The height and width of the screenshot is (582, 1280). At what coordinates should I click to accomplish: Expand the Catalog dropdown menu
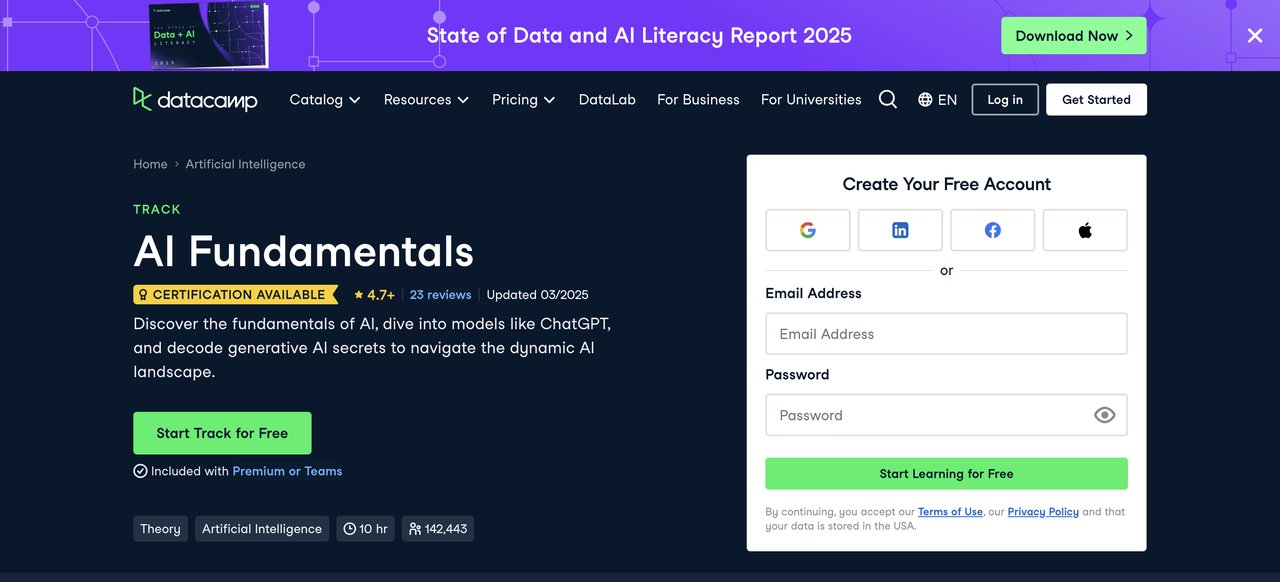[325, 100]
